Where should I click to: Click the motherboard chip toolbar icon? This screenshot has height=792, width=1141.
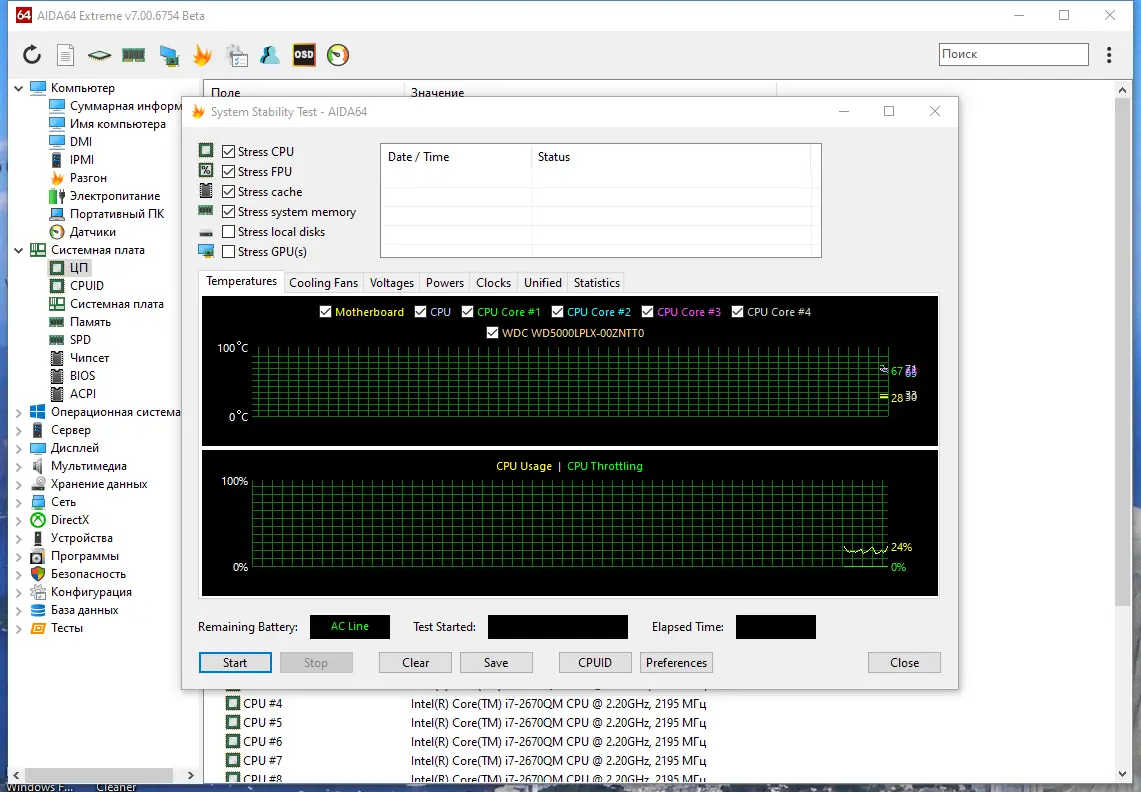(x=99, y=55)
